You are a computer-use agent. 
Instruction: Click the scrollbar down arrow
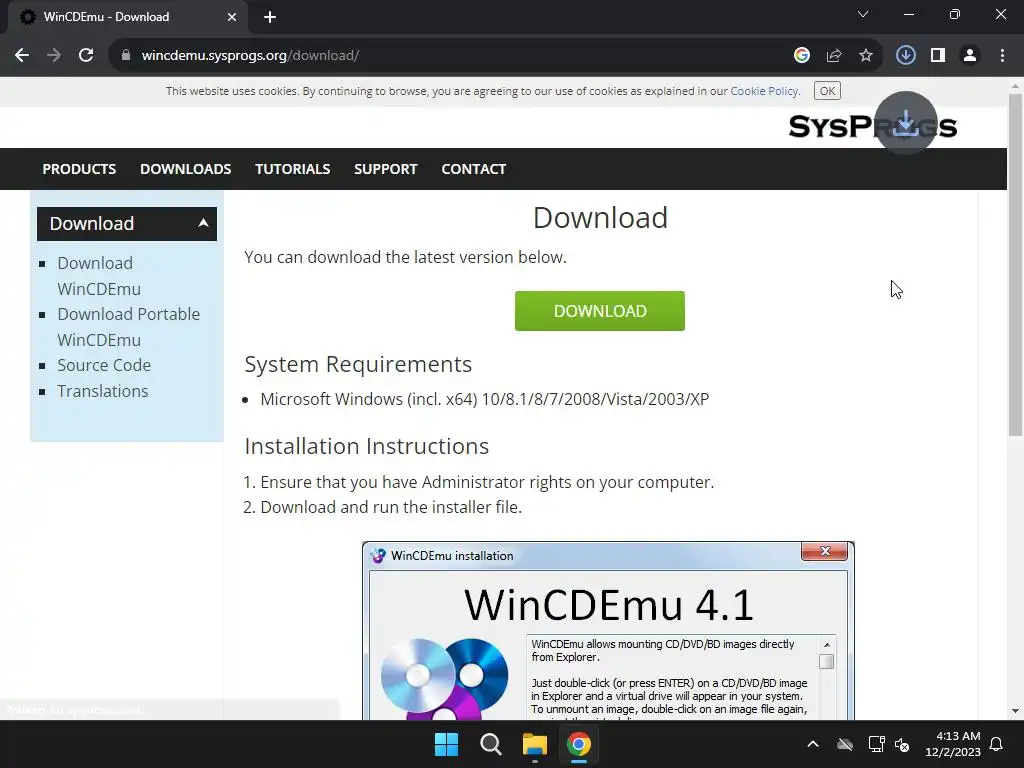pos(1015,711)
